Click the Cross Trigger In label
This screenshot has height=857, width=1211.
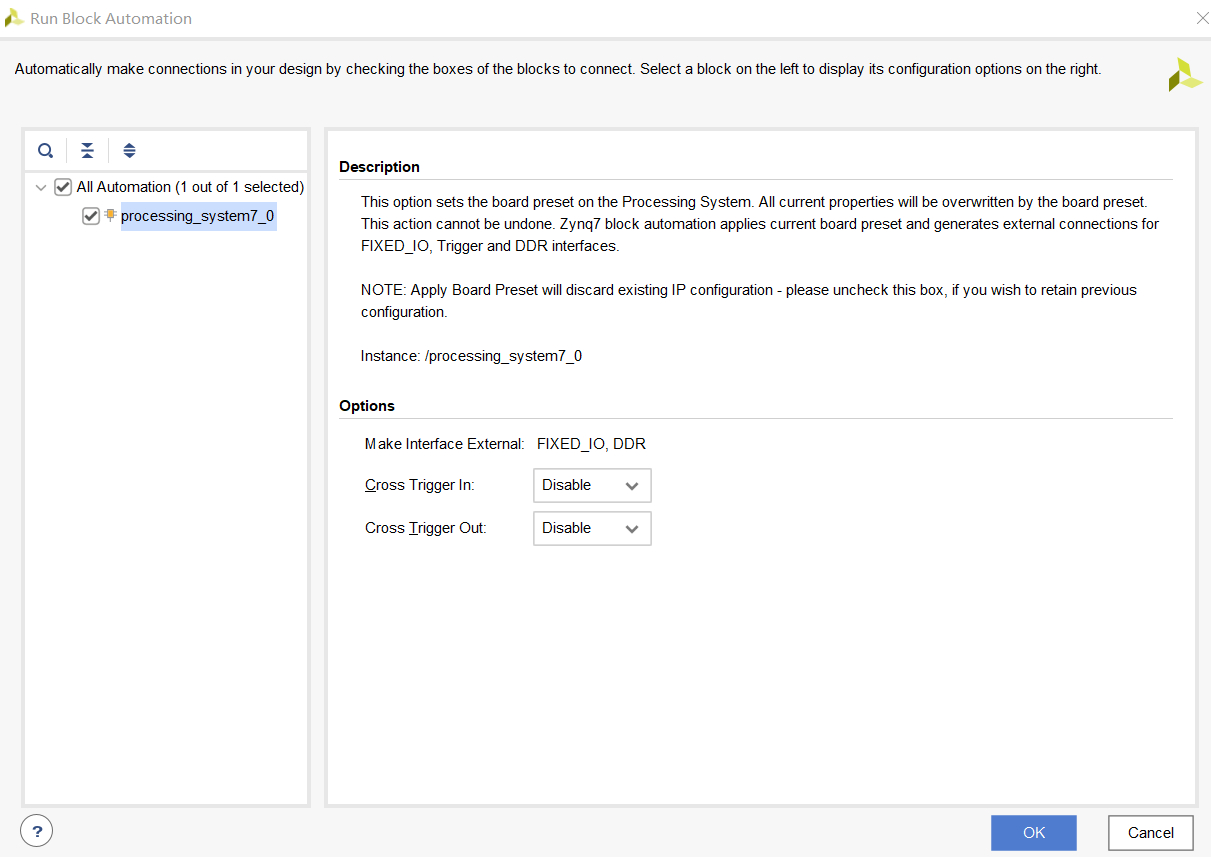pyautogui.click(x=419, y=485)
